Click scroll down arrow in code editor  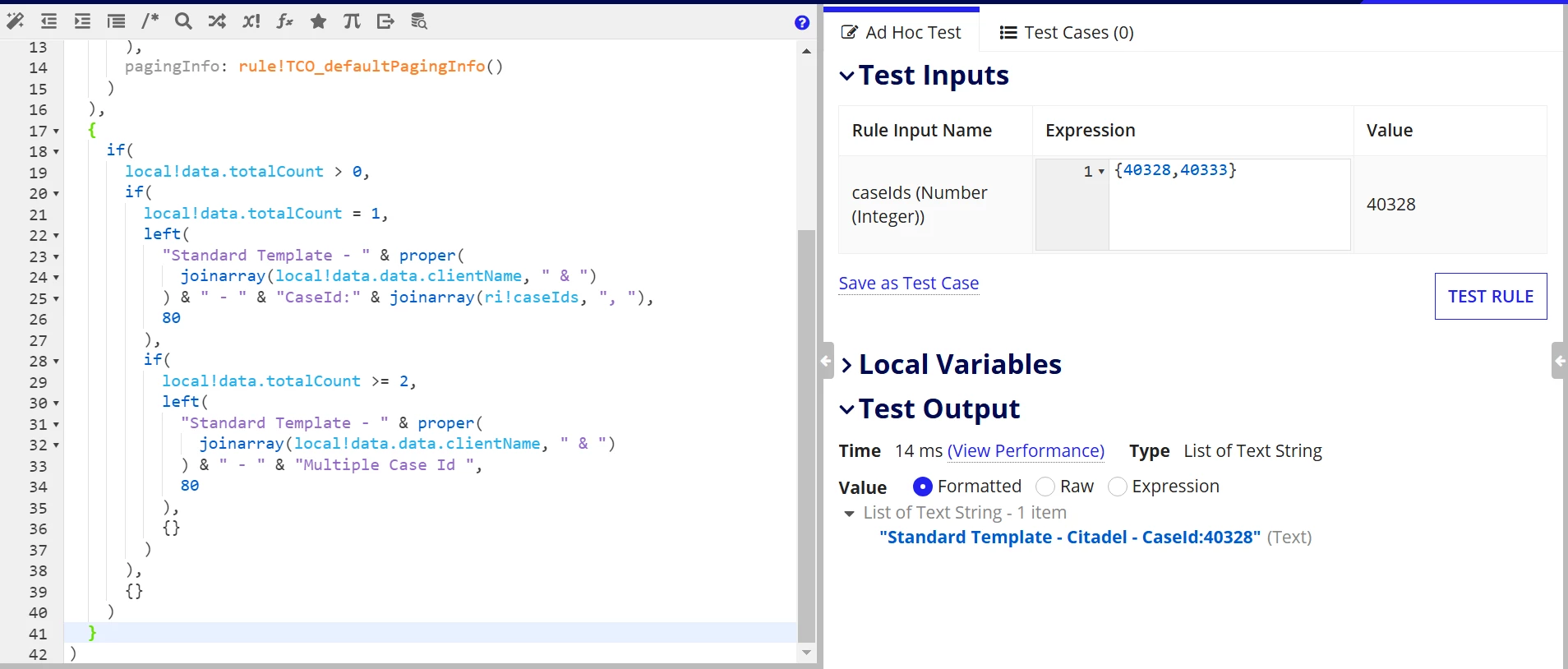point(806,653)
